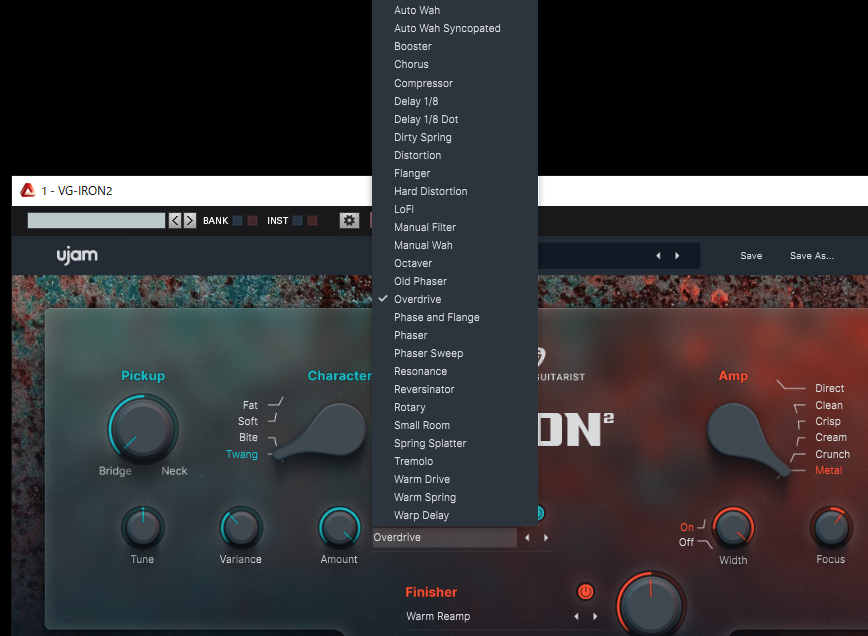Viewport: 868px width, 636px height.
Task: Click the Save button
Action: pyautogui.click(x=751, y=256)
